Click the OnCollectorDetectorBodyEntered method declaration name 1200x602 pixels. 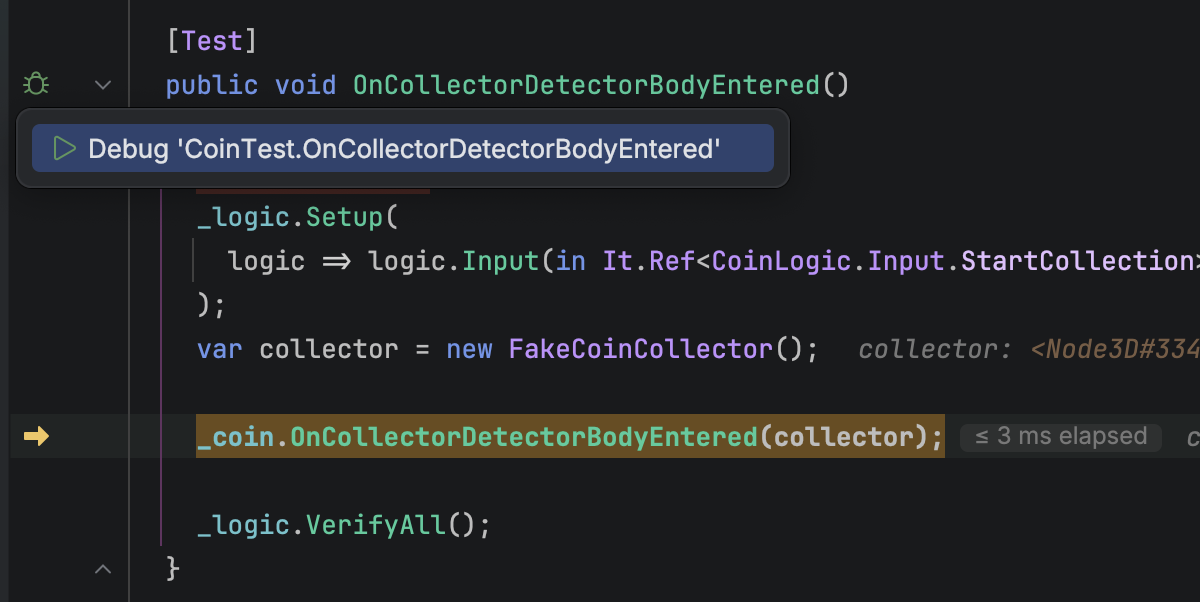586,85
